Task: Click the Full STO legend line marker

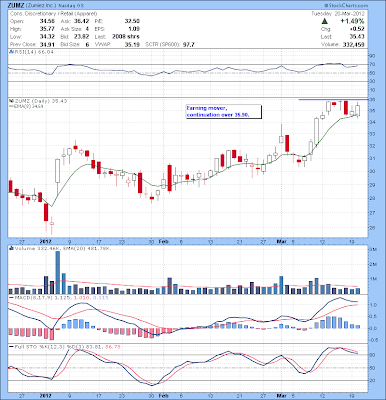Action: pyautogui.click(x=11, y=347)
